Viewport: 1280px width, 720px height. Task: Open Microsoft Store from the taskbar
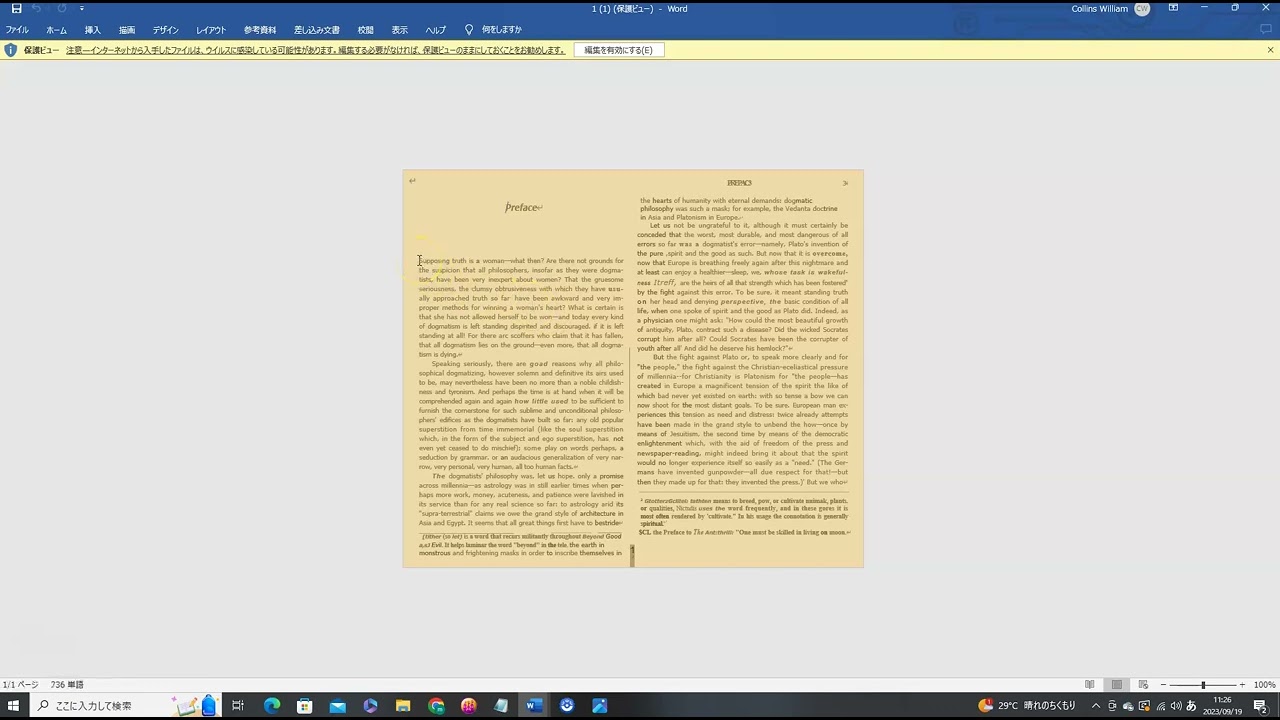pyautogui.click(x=305, y=706)
